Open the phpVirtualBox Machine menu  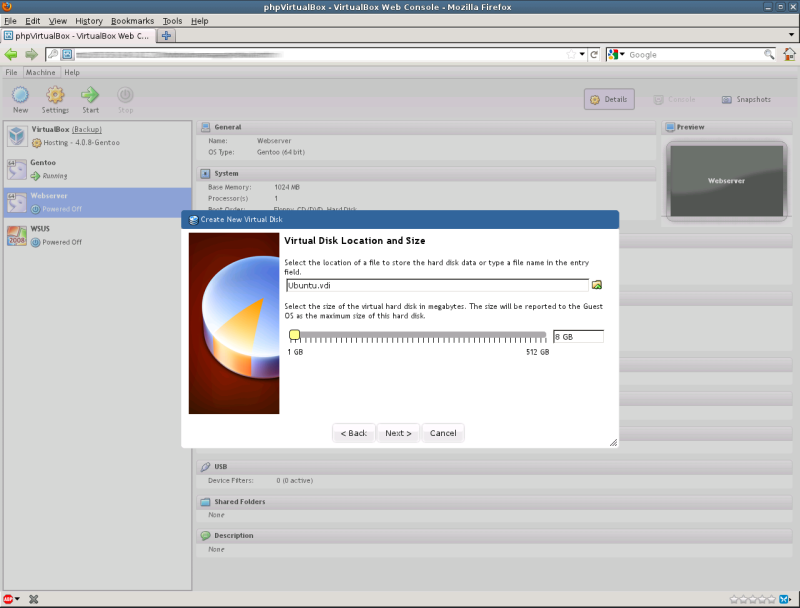coord(41,72)
